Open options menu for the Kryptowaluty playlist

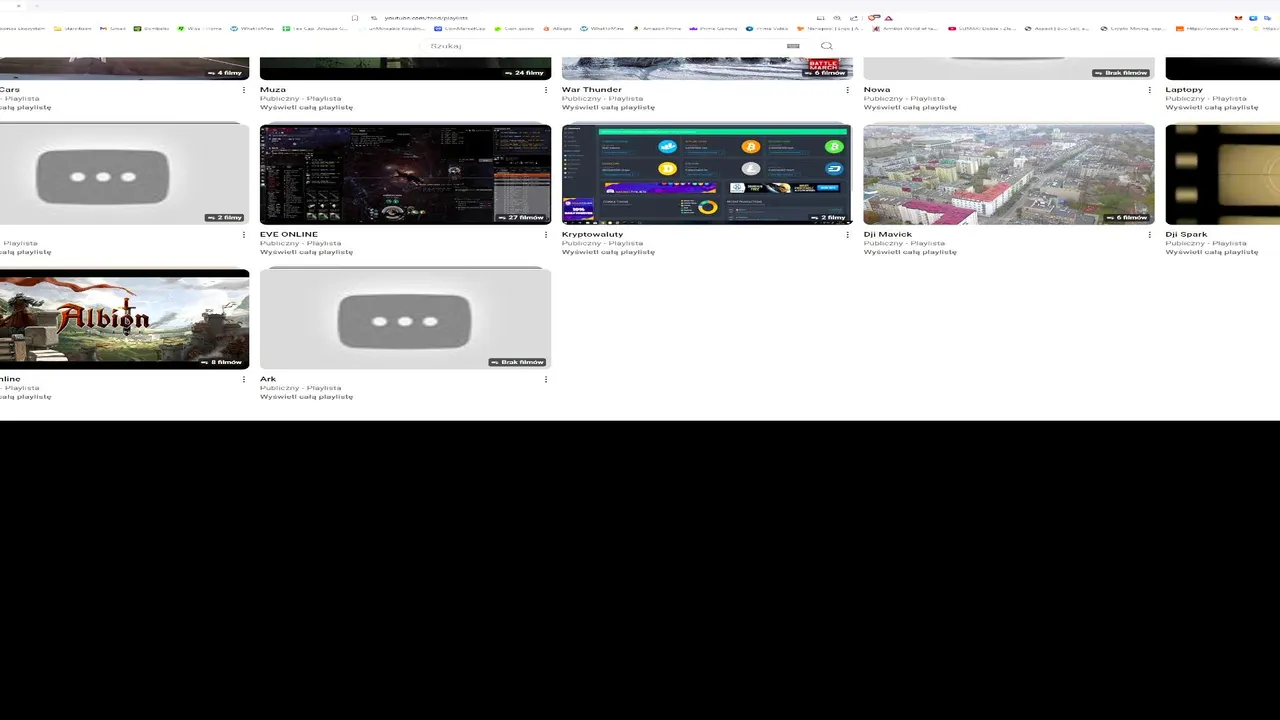tap(848, 235)
